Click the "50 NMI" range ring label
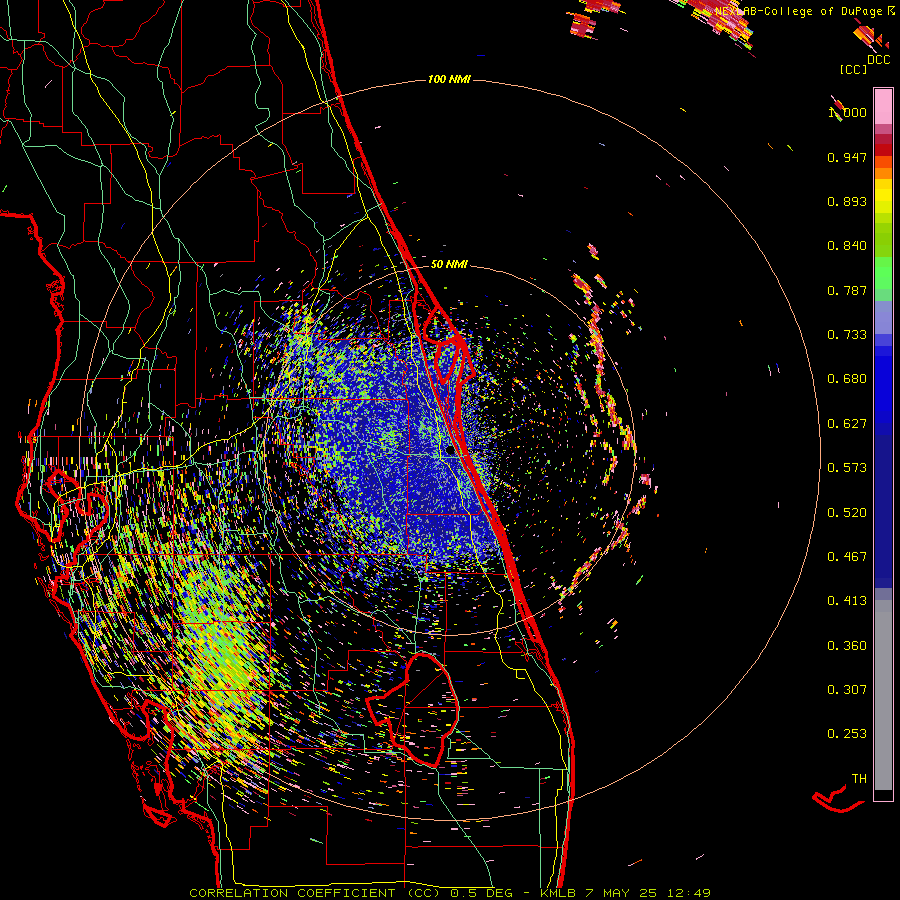The image size is (900, 900). click(449, 265)
